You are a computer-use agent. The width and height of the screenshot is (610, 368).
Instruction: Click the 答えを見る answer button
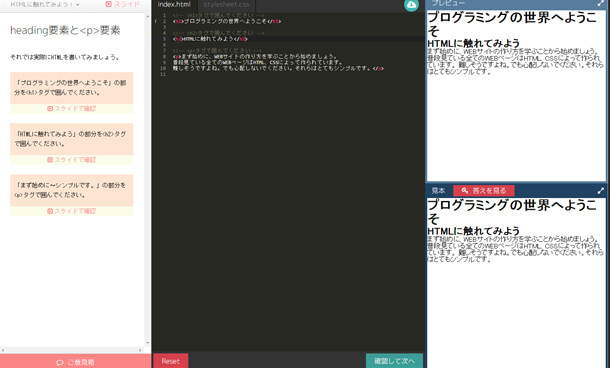tap(484, 191)
